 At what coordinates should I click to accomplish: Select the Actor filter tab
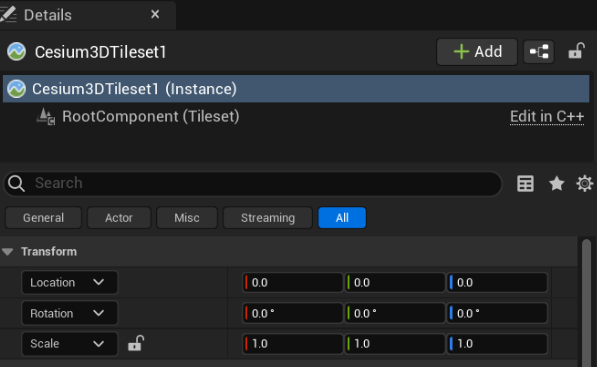pos(119,218)
